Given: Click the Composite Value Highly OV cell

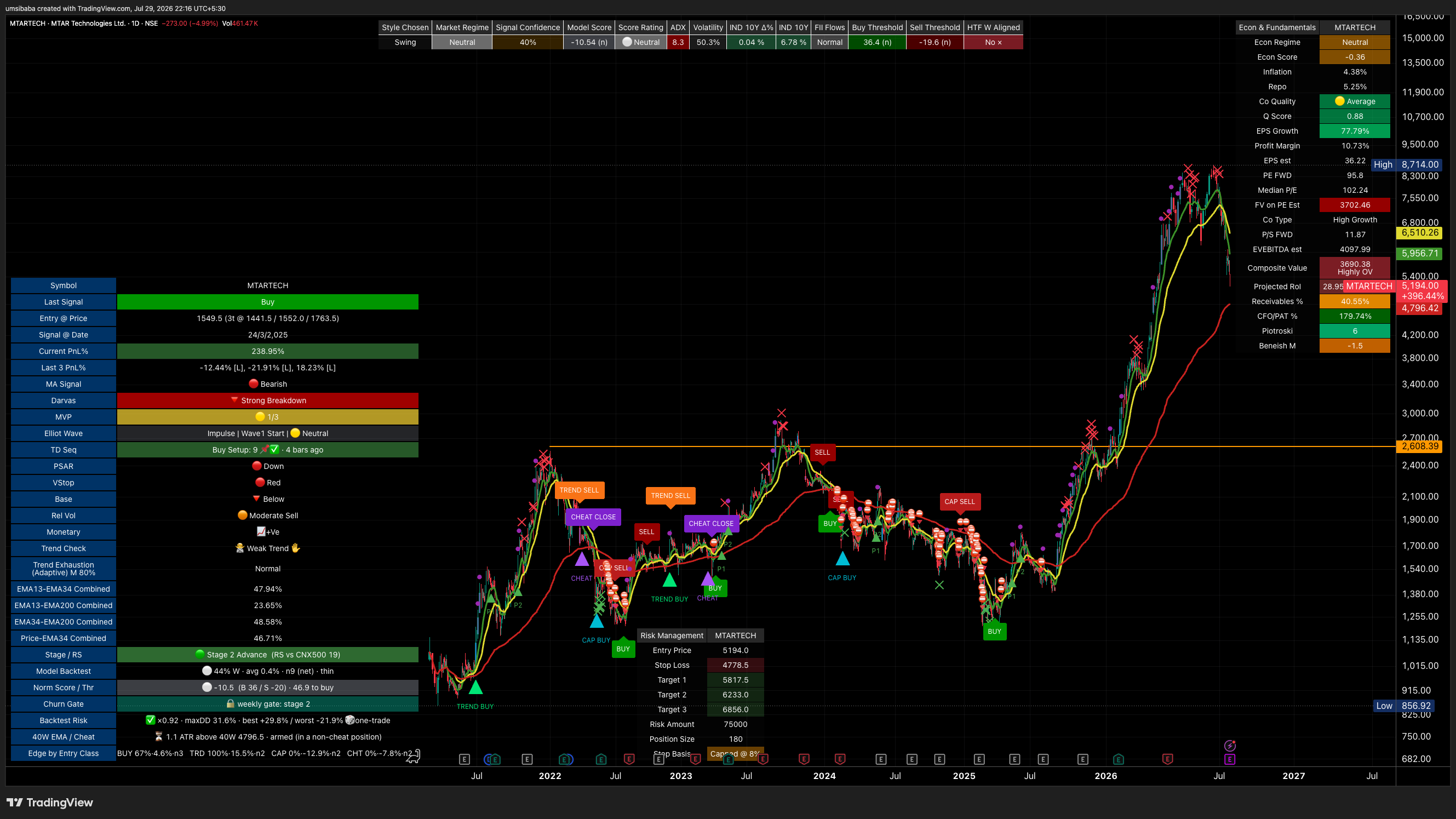Looking at the screenshot, I should pyautogui.click(x=1355, y=268).
